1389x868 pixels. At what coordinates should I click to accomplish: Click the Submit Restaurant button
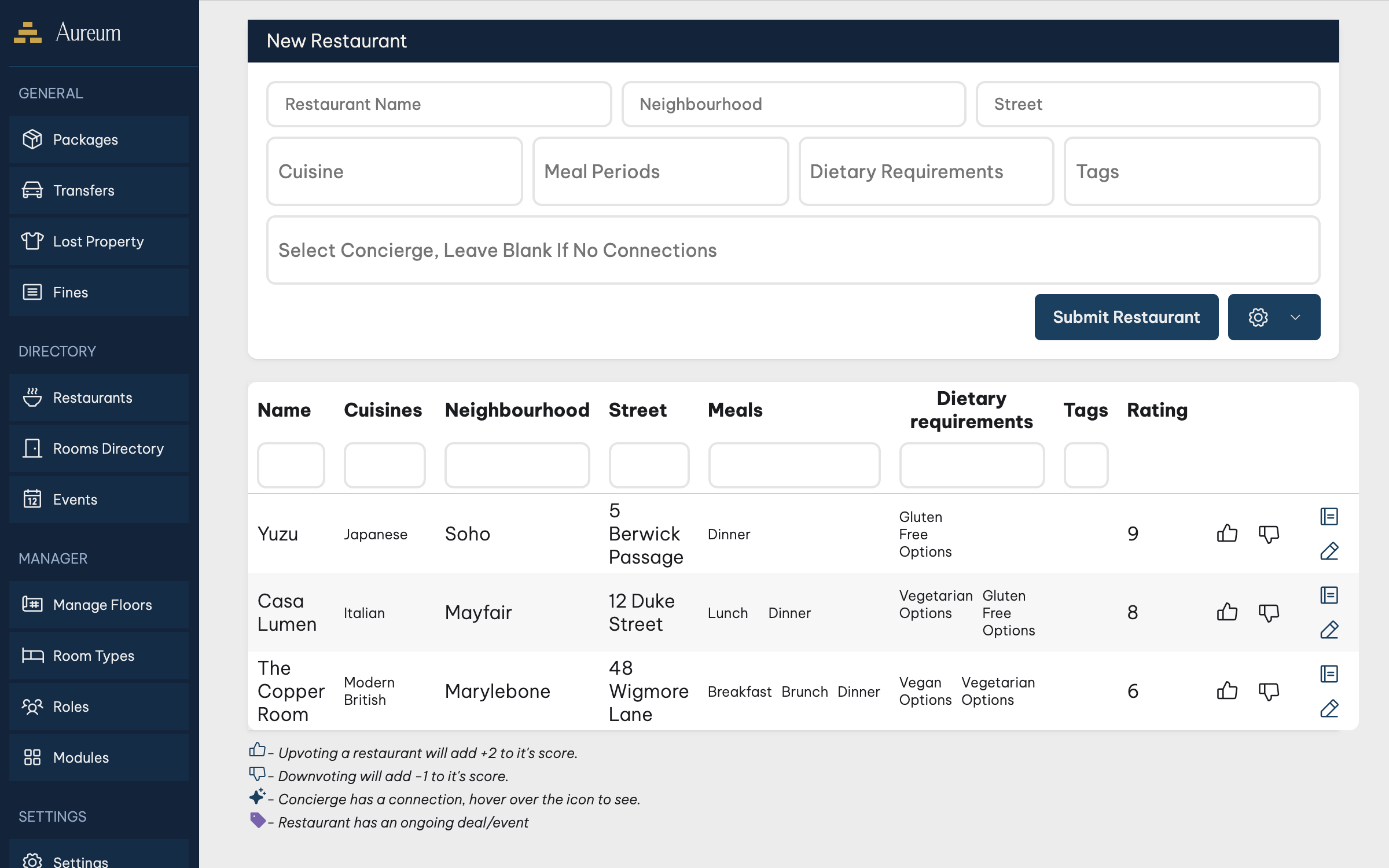click(x=1126, y=317)
